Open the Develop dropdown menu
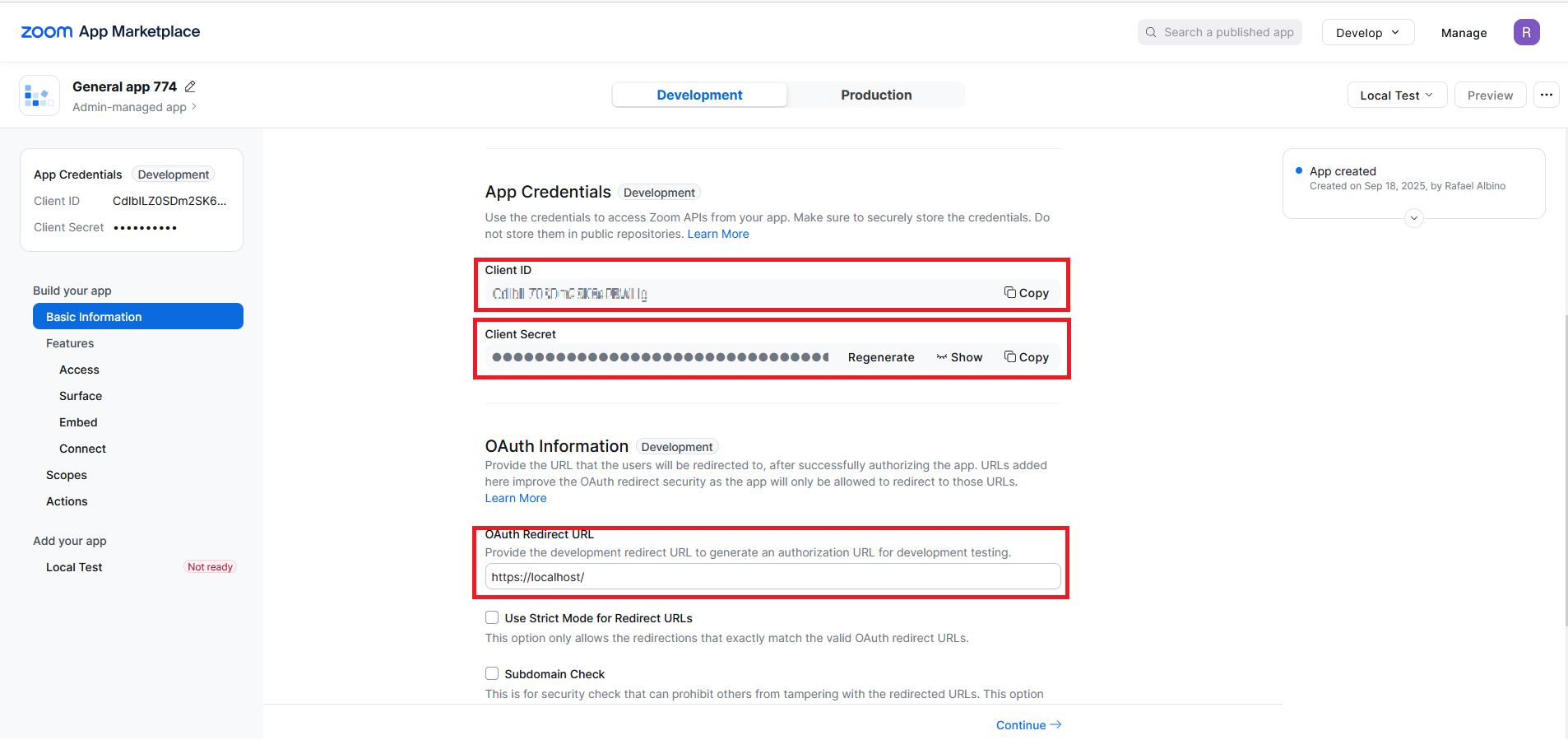The height and width of the screenshot is (740, 1568). [x=1367, y=33]
